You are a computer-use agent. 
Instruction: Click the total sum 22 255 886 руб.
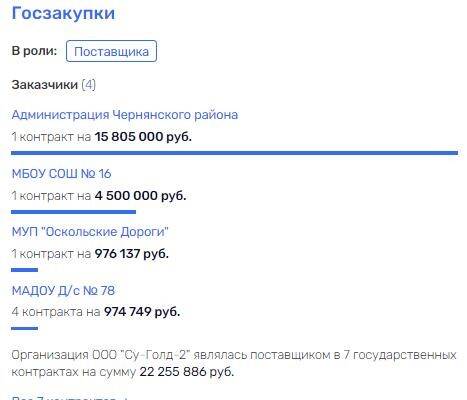(187, 372)
